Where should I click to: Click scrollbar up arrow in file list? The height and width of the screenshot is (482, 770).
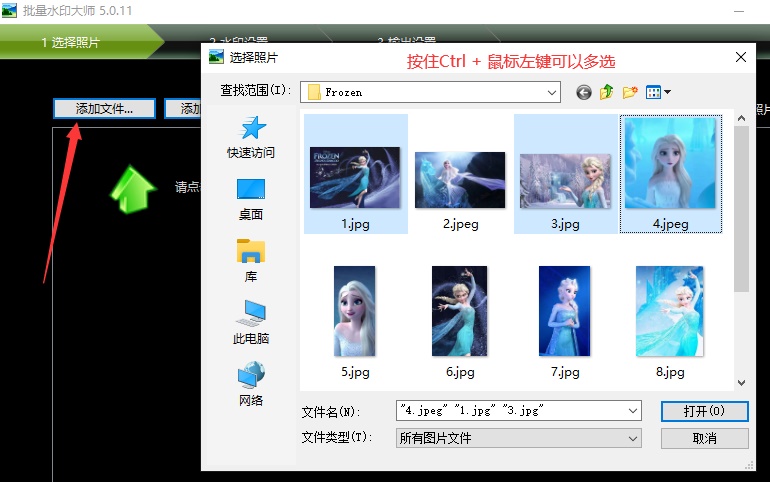[742, 118]
